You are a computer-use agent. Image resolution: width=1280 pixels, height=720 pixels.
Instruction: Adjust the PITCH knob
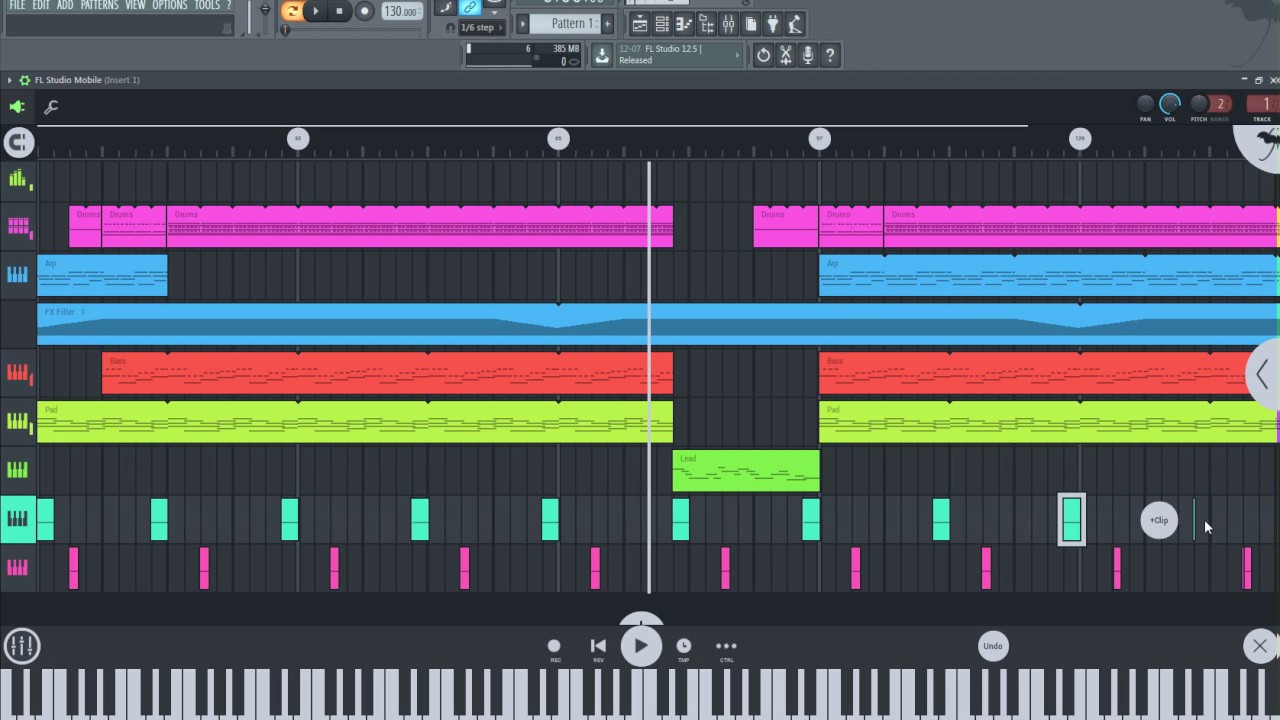[1199, 103]
